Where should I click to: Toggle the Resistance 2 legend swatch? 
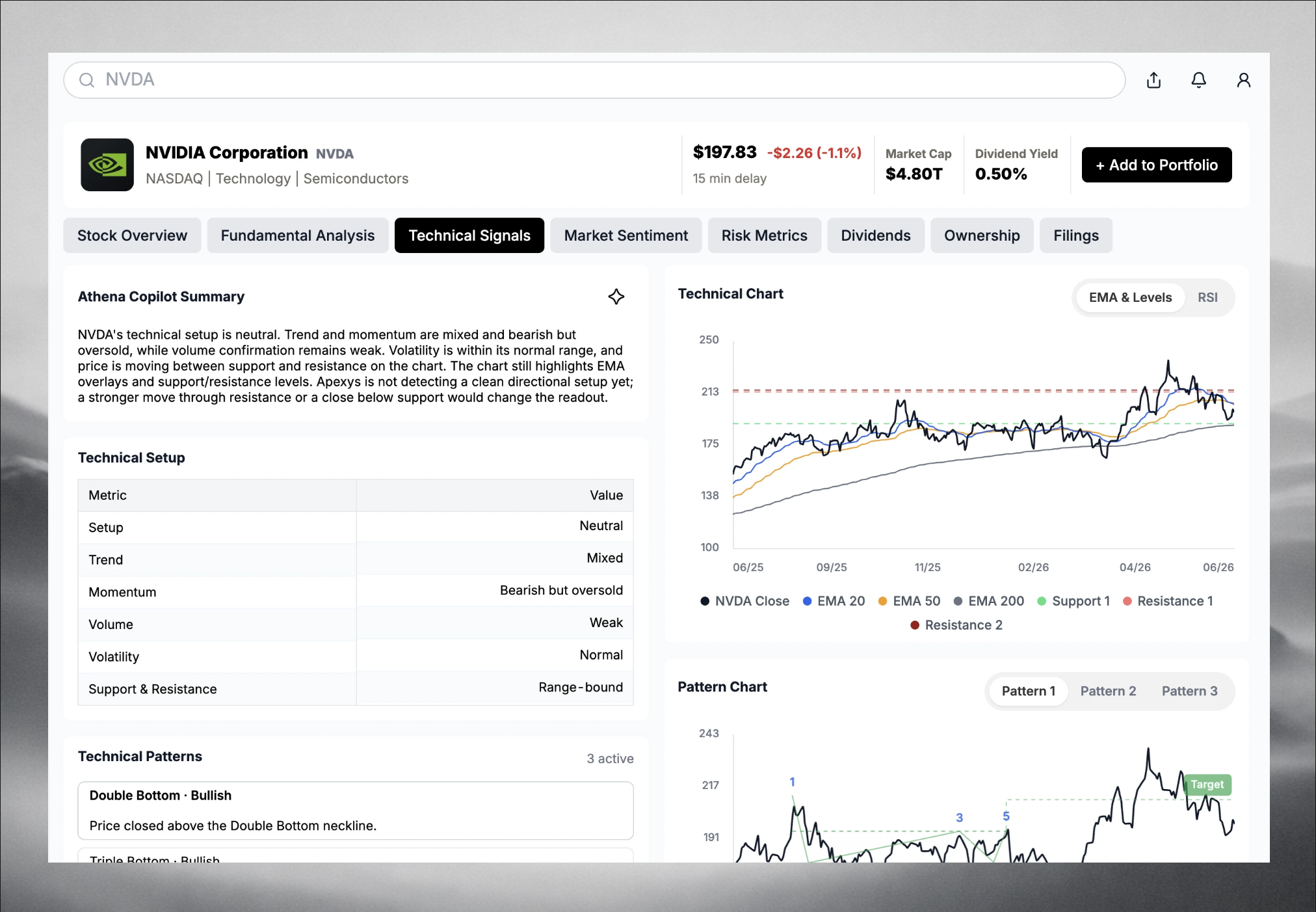point(914,625)
